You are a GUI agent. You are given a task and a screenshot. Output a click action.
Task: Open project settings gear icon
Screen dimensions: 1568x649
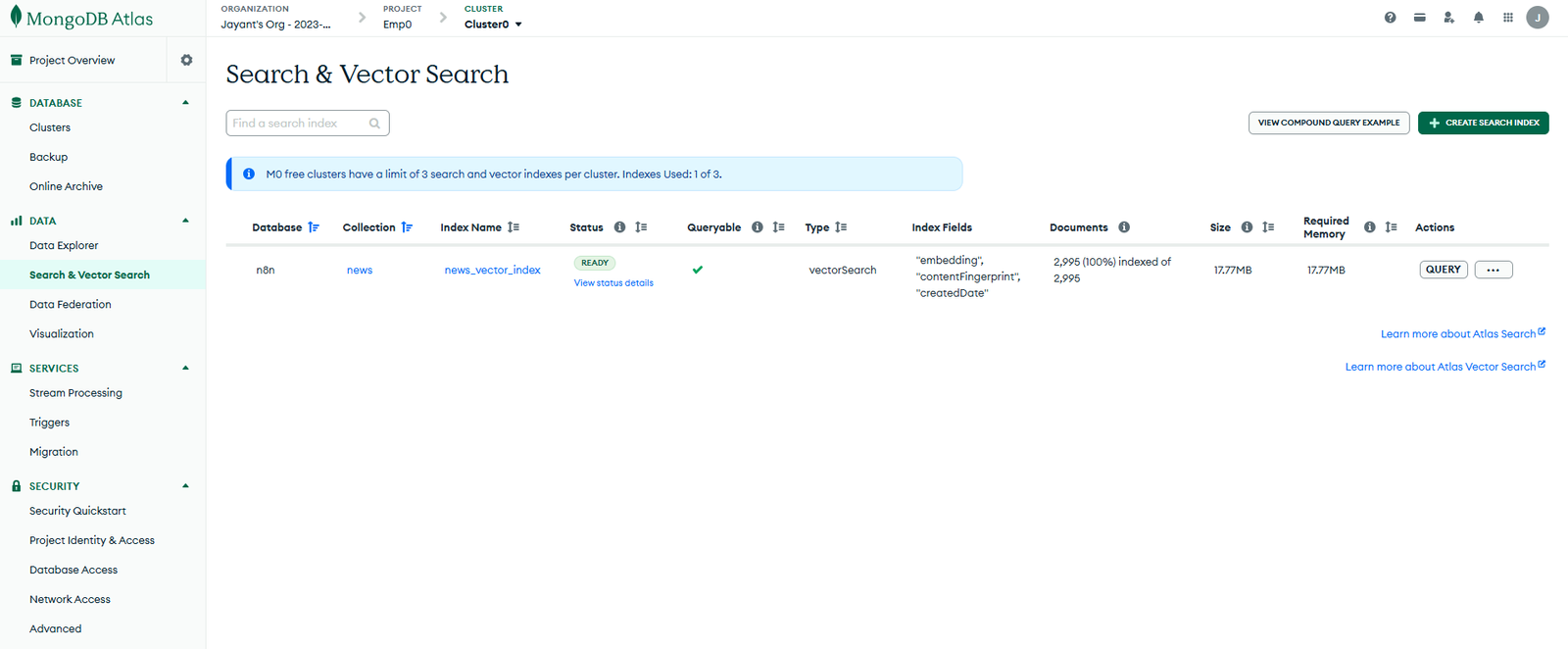186,60
